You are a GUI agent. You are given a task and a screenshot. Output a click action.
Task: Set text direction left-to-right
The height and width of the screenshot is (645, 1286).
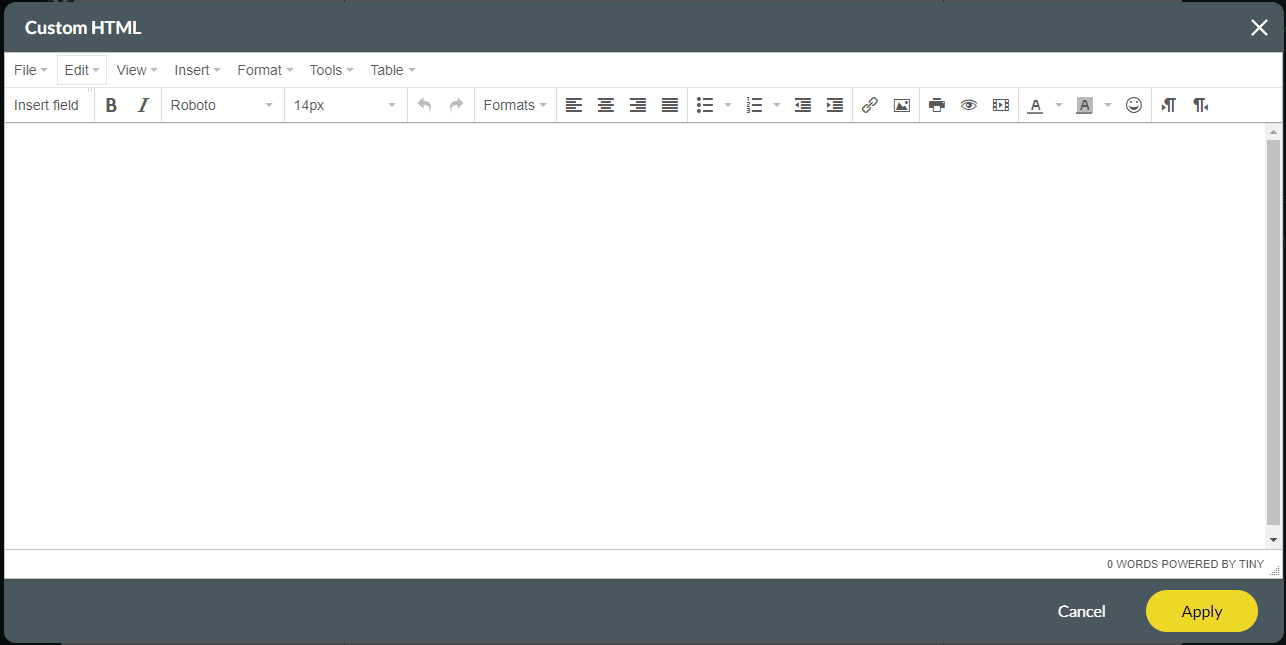1168,104
